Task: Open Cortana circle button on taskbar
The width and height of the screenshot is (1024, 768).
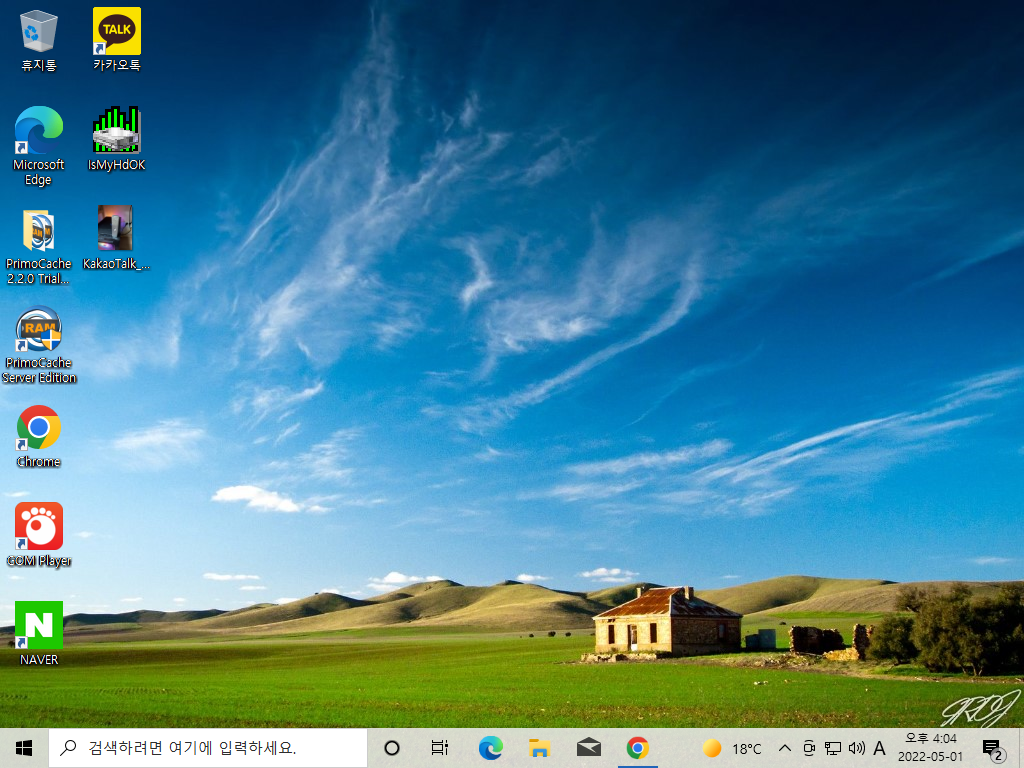Action: [x=392, y=748]
